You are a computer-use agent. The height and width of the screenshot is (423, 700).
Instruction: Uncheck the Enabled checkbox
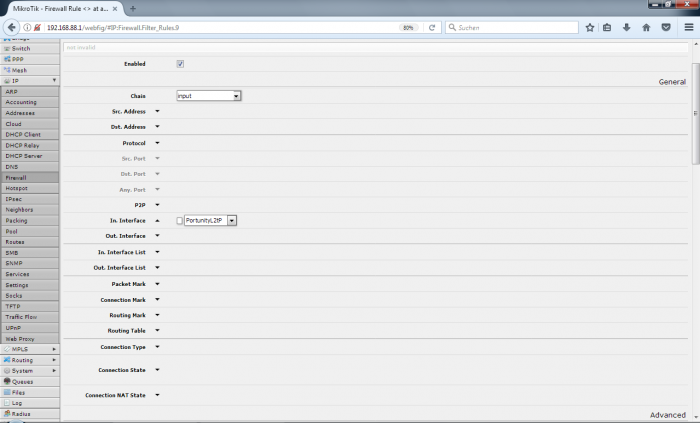180,64
